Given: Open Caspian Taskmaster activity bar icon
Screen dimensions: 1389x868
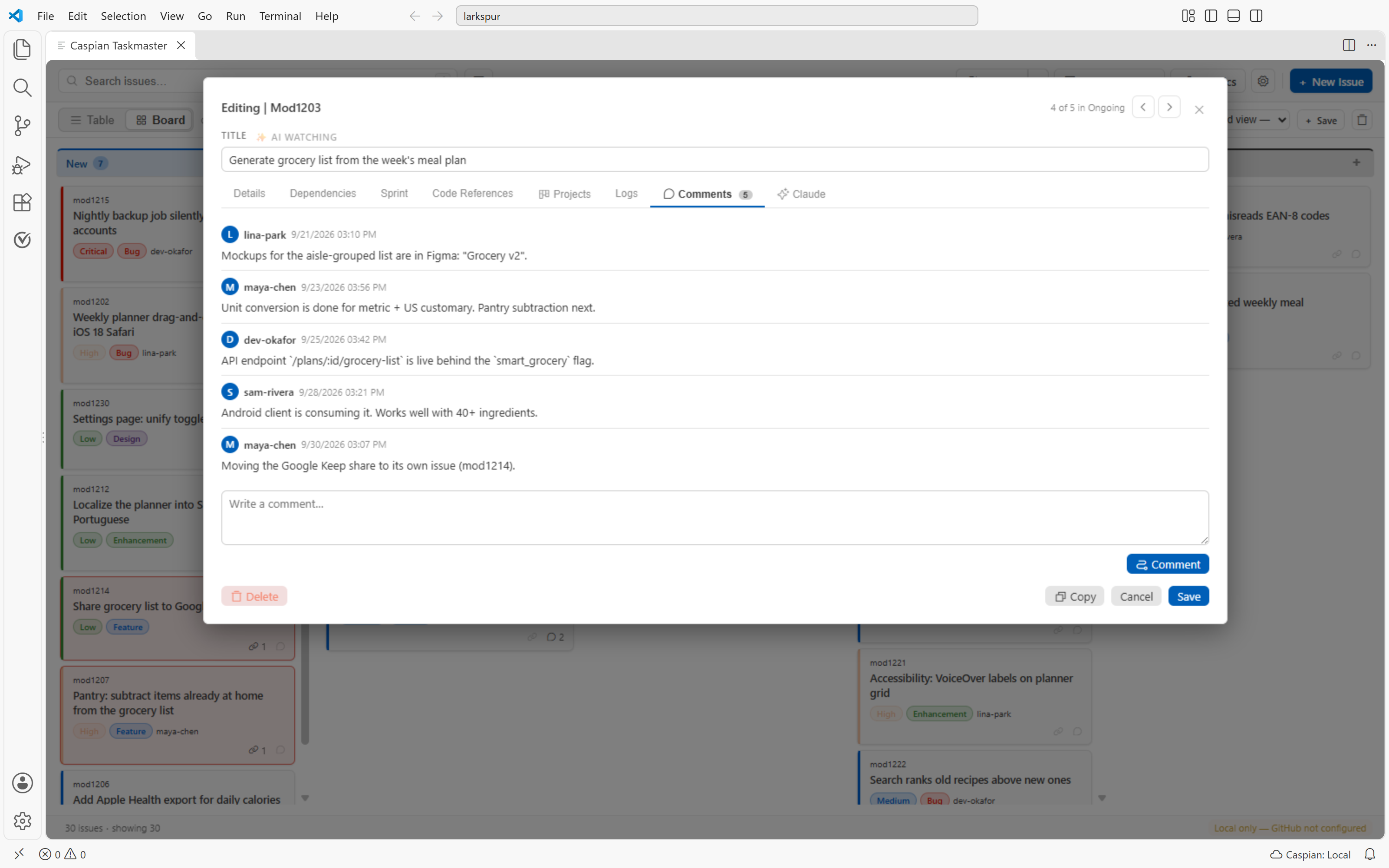Looking at the screenshot, I should (22, 240).
